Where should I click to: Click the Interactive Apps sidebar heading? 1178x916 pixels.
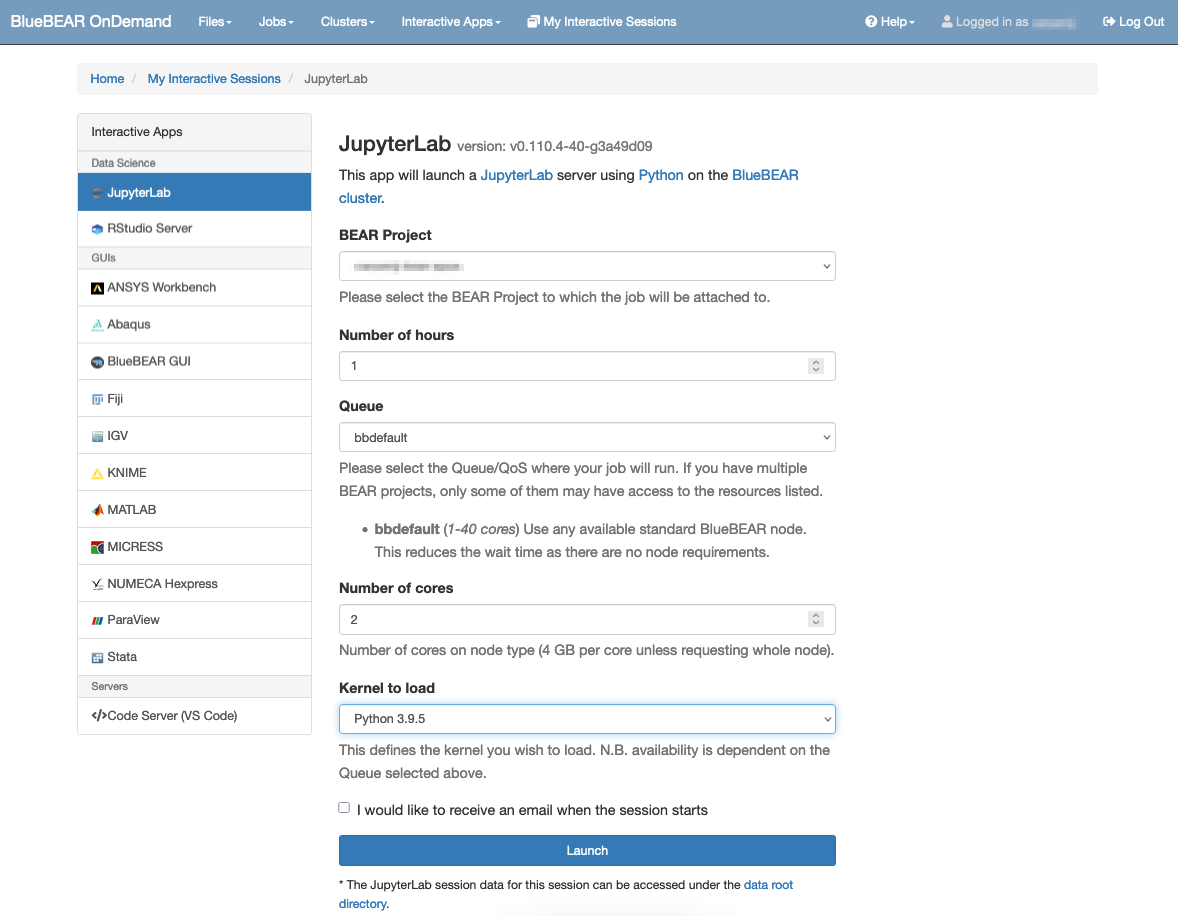[x=195, y=132]
